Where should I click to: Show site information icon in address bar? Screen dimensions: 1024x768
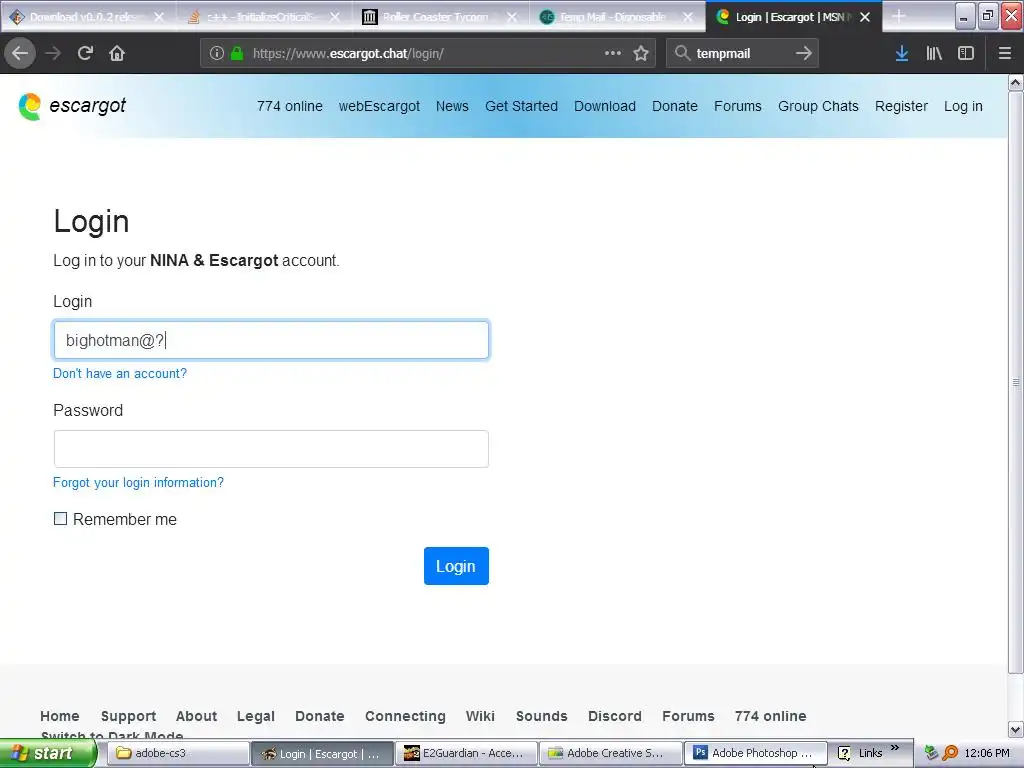pyautogui.click(x=217, y=54)
